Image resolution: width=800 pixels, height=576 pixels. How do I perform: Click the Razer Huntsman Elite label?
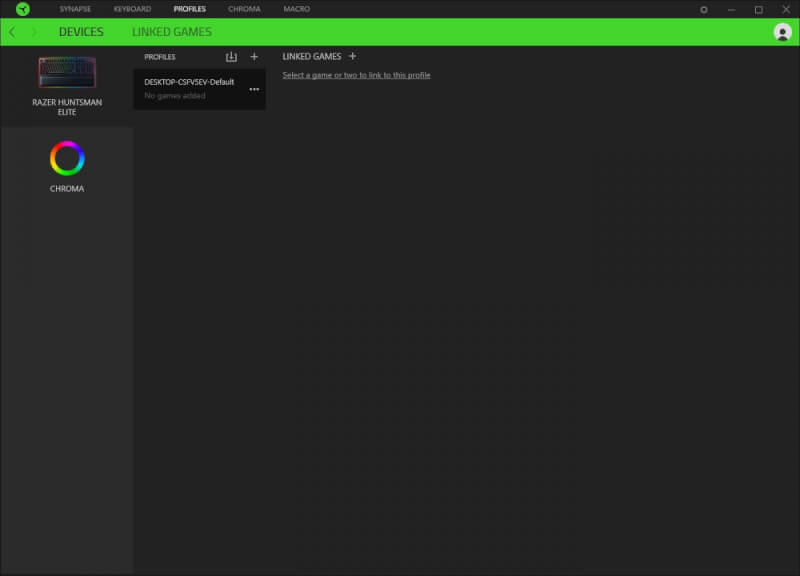click(67, 107)
